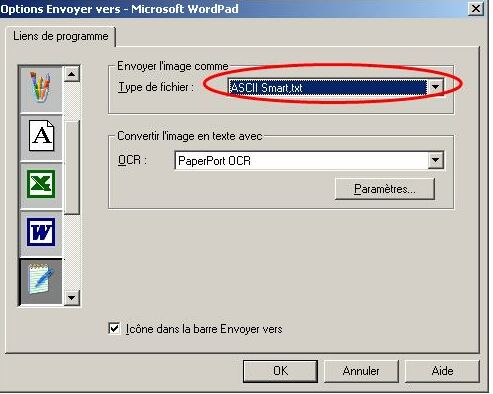The width and height of the screenshot is (493, 394).
Task: Toggle 'Icône dans la barre Envoyer vers' checkbox
Action: [114, 328]
